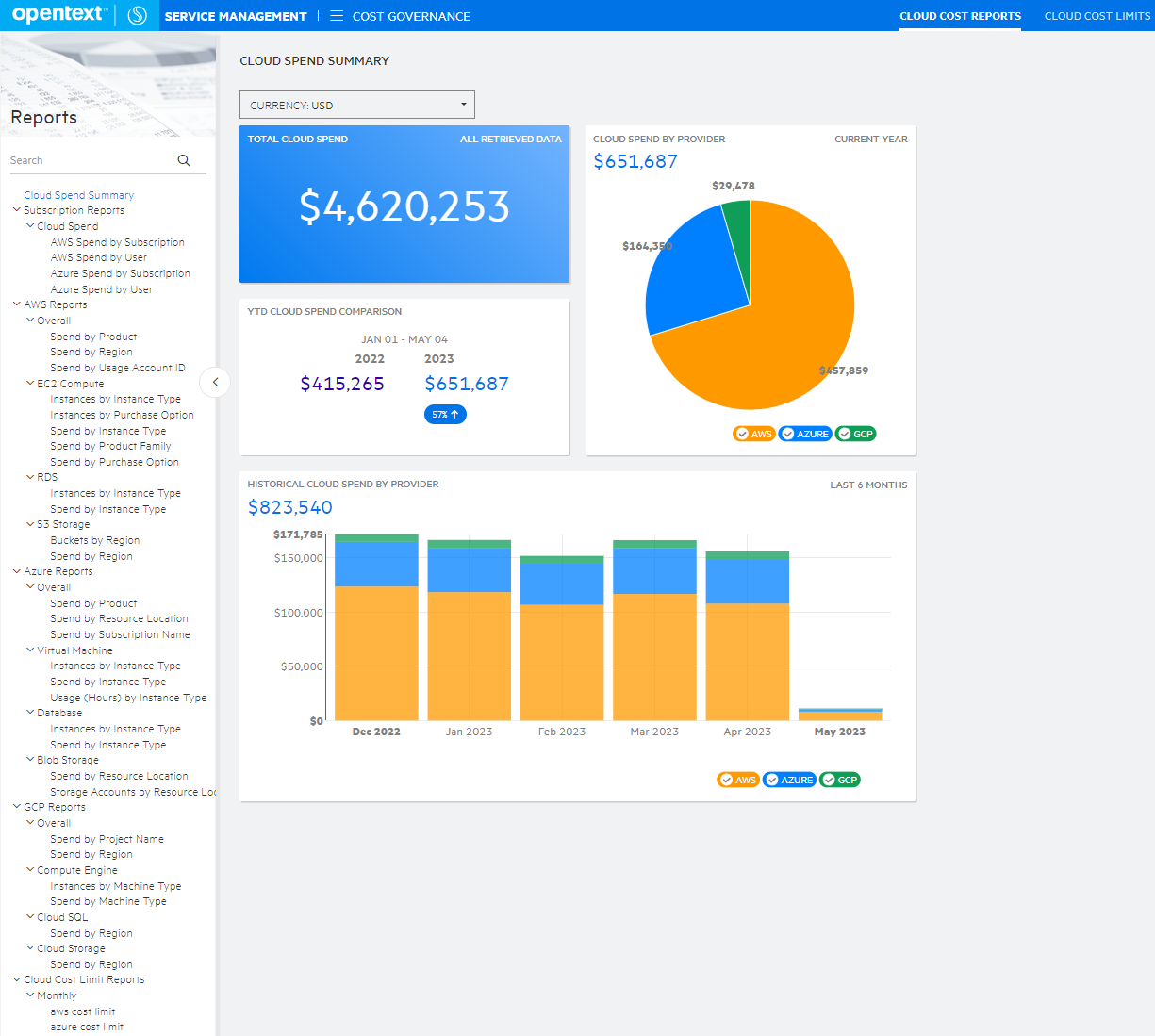Click the 57% increase badge
1155x1036 pixels.
click(445, 414)
